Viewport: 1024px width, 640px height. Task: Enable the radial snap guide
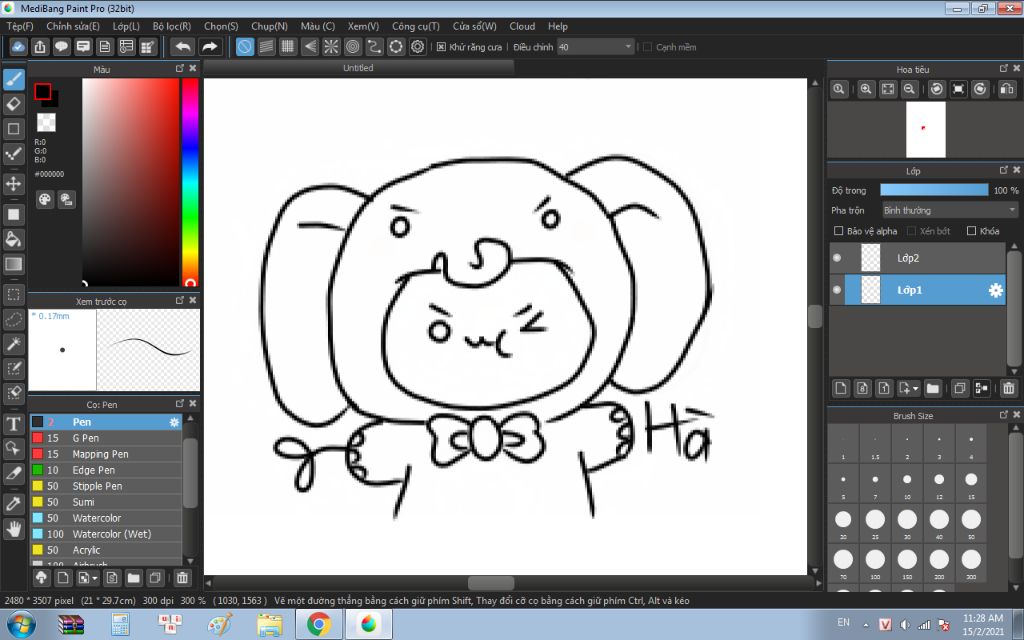click(x=331, y=47)
